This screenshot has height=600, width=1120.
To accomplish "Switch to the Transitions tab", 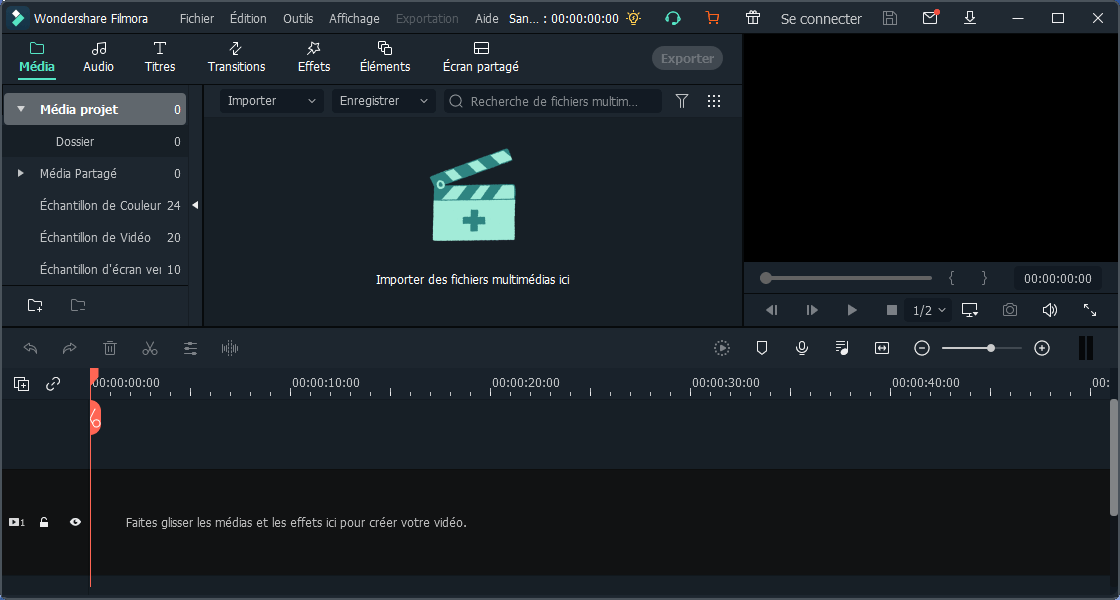I will point(236,57).
